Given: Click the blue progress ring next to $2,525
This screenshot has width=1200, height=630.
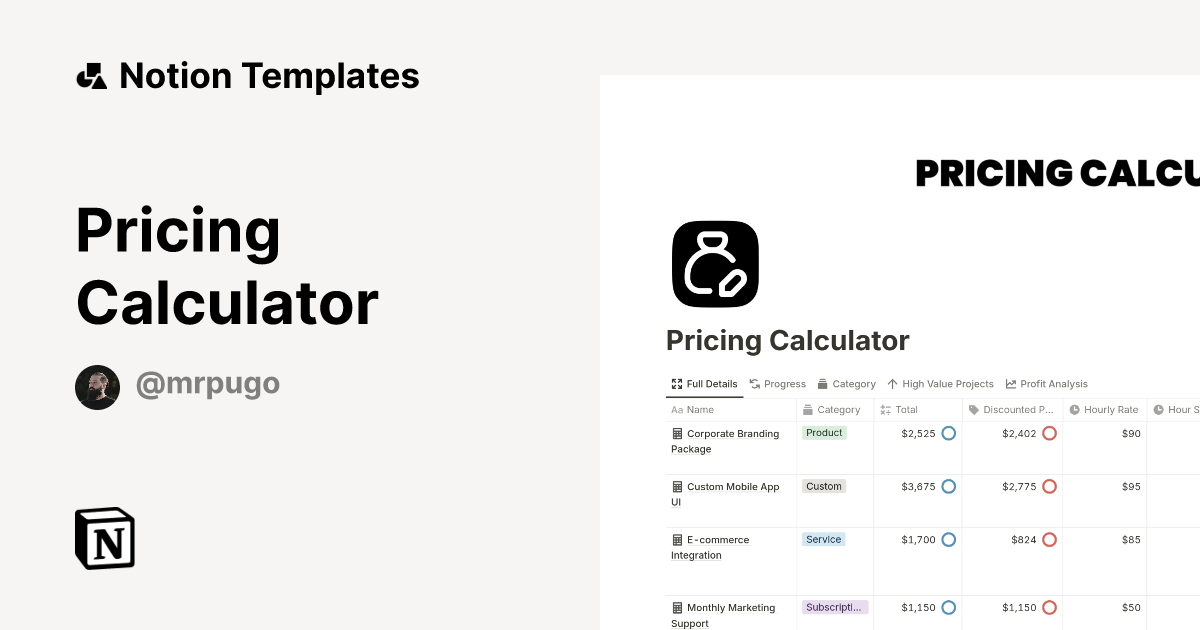Looking at the screenshot, I should pyautogui.click(x=948, y=433).
